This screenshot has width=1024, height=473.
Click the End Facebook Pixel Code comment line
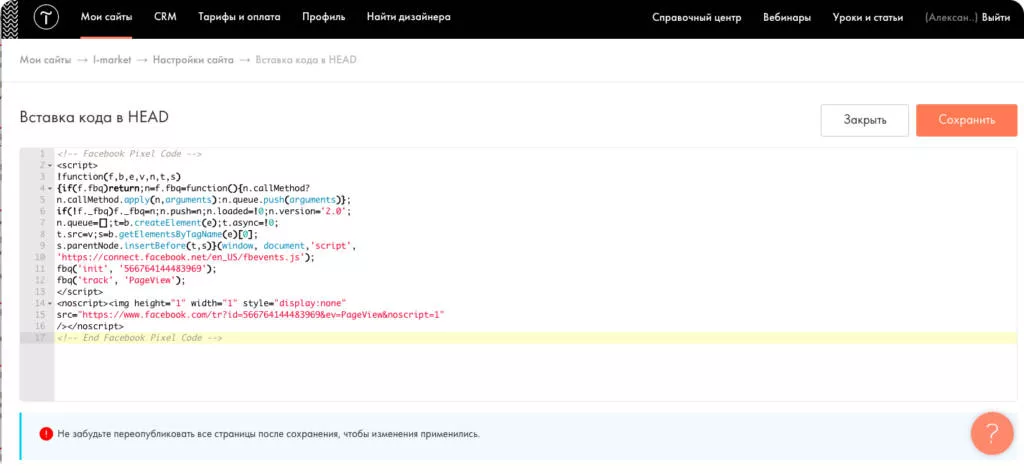(140, 338)
